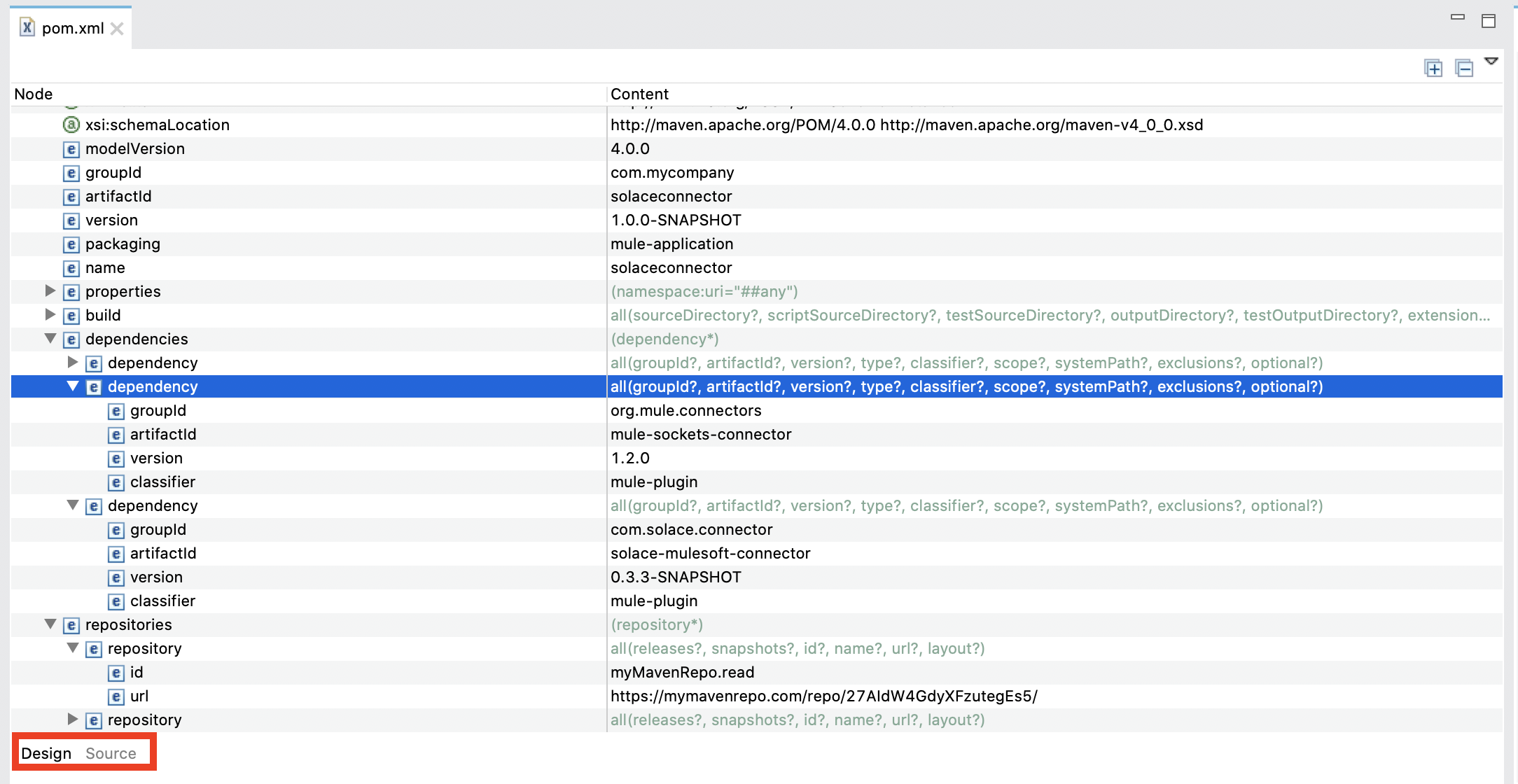Click the element icon beside packaging
The image size is (1518, 784).
point(71,244)
